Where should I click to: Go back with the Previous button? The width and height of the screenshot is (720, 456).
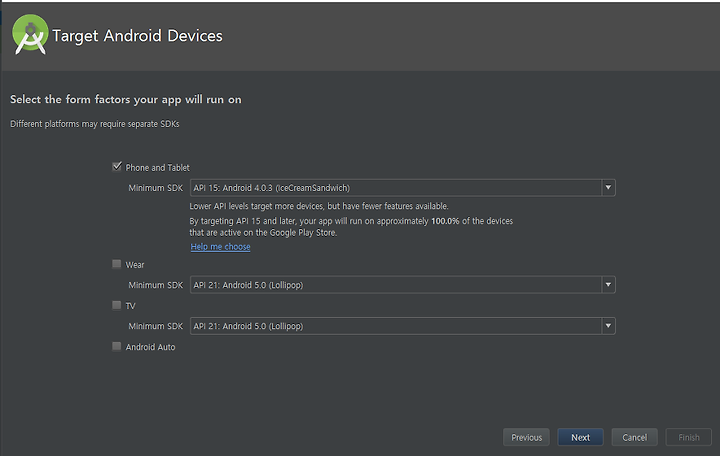click(526, 437)
